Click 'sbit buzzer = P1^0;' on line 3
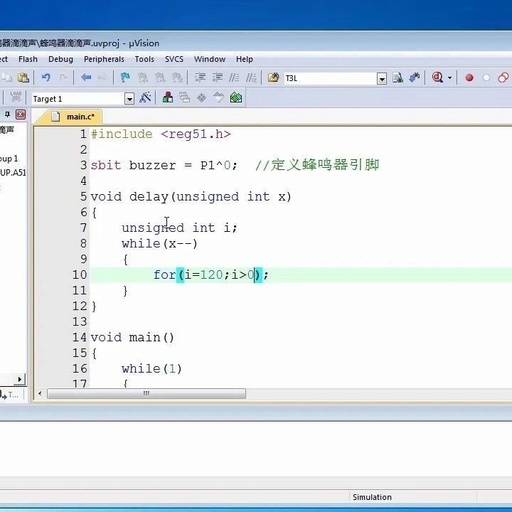 (164, 165)
